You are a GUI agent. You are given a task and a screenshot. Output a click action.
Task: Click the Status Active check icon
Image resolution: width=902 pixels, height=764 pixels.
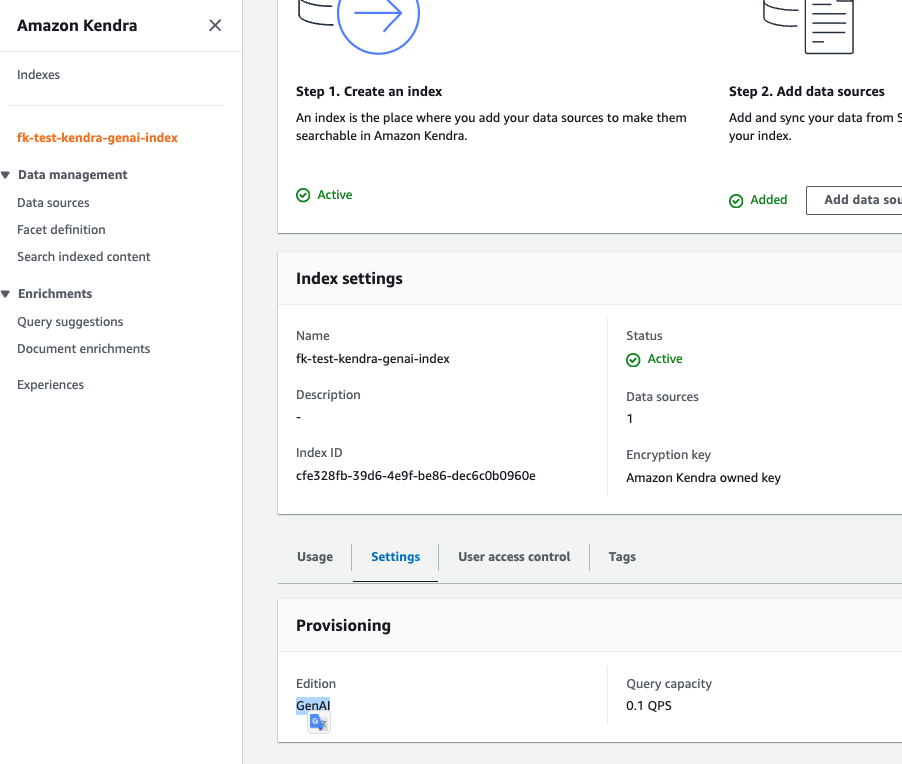tap(633, 360)
